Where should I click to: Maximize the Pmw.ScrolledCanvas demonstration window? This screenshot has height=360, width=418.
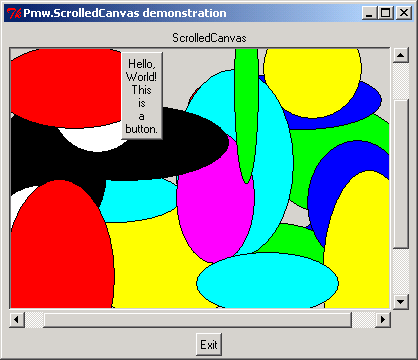pyautogui.click(x=386, y=13)
